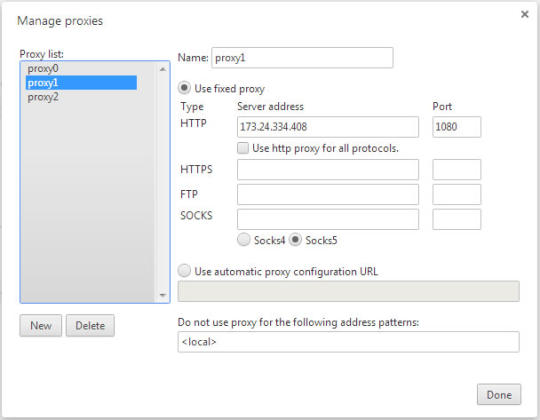
Task: Select proxy0 in the proxy list
Action: (81, 69)
